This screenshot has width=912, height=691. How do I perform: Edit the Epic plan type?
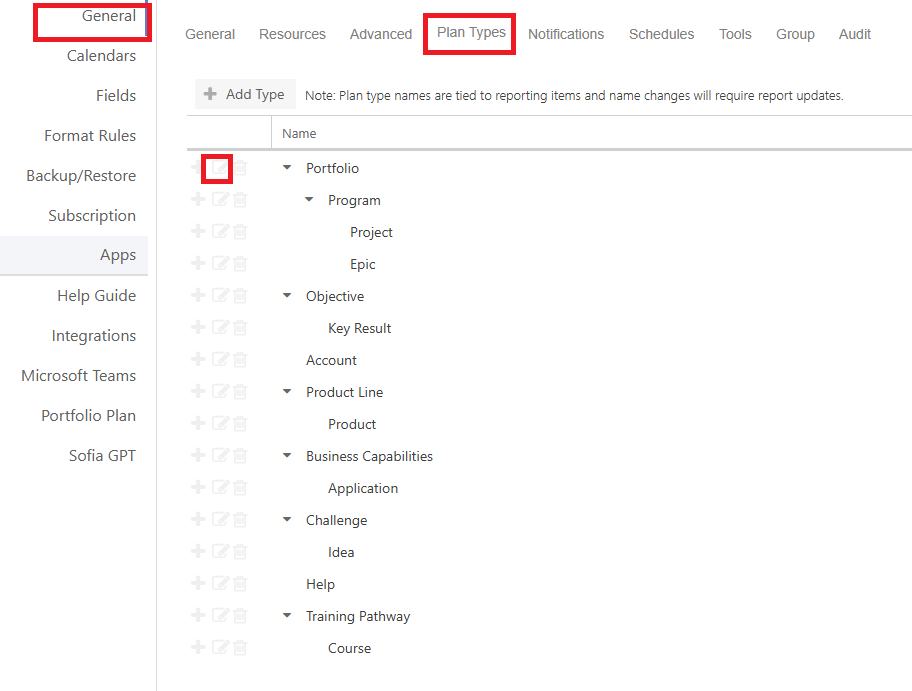[x=220, y=263]
